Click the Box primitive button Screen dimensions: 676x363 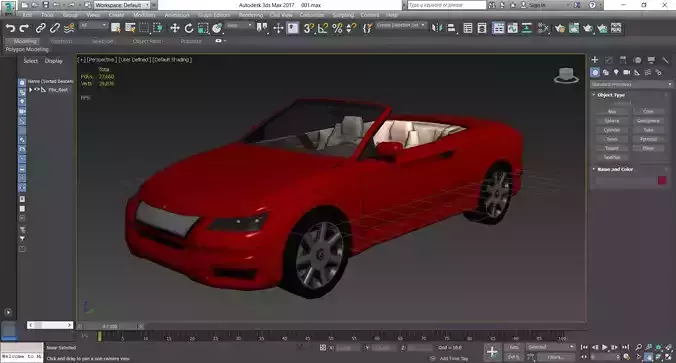[x=612, y=112]
